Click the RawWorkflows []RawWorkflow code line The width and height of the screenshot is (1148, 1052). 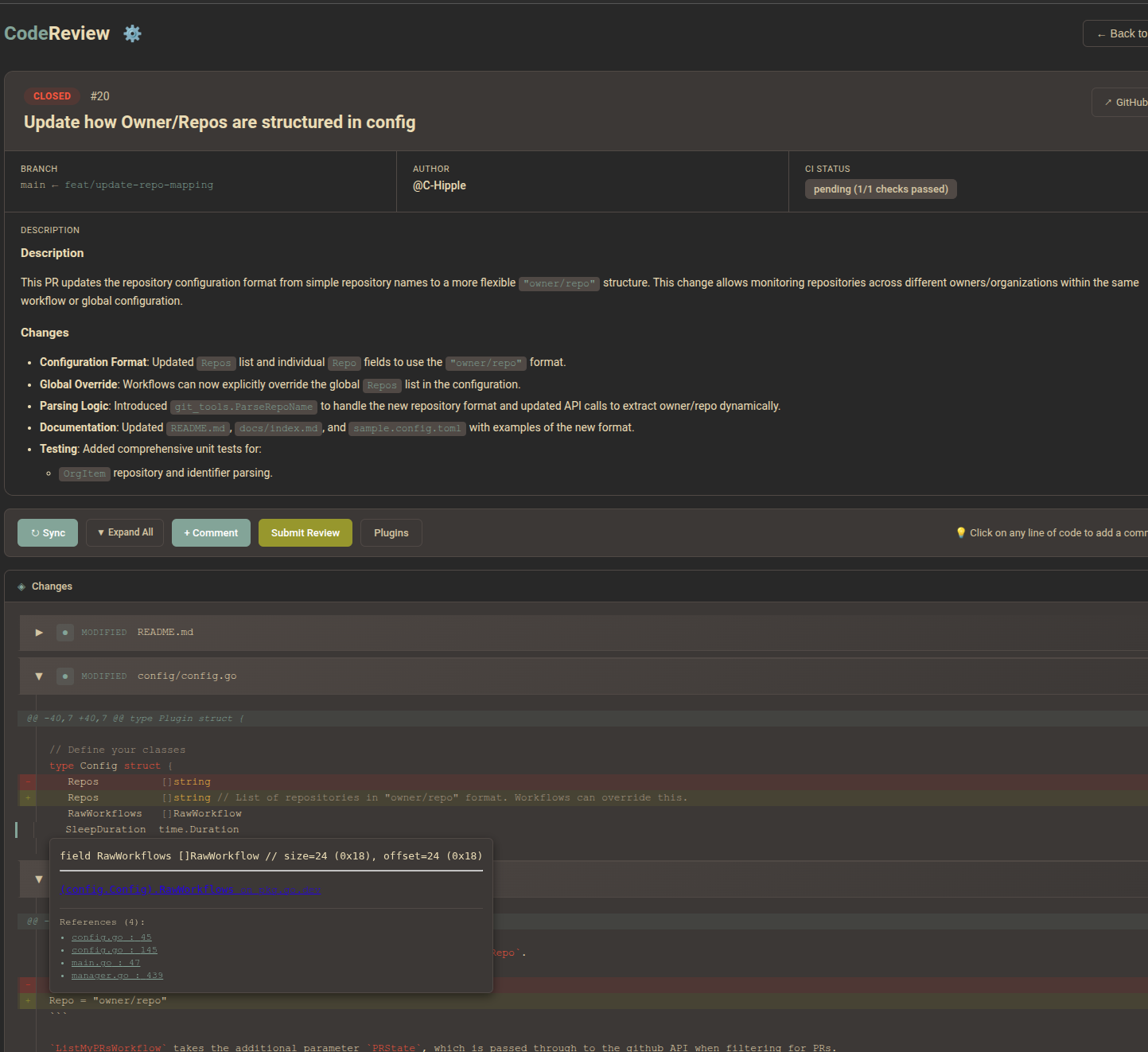click(x=583, y=814)
